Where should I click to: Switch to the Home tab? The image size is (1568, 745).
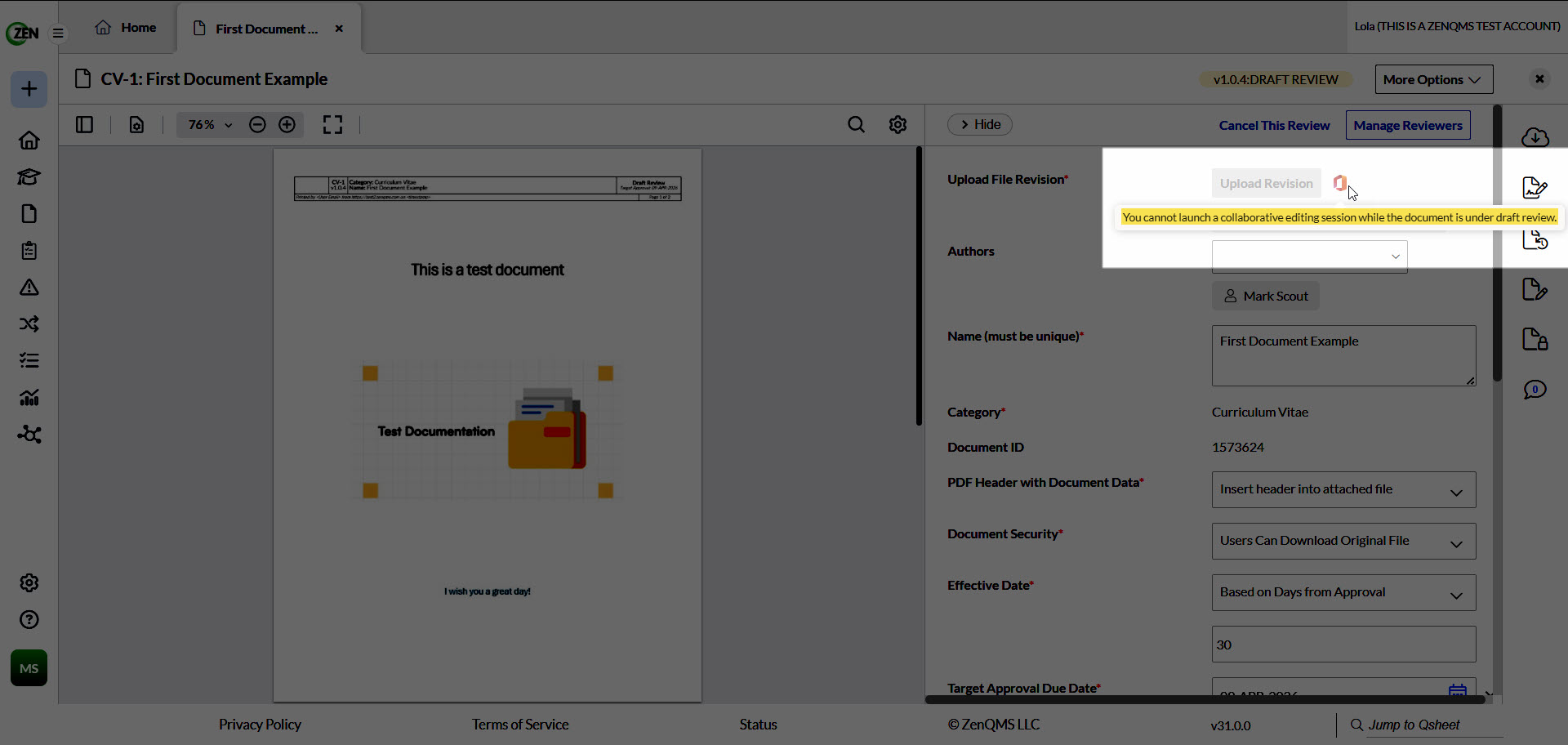[x=126, y=28]
